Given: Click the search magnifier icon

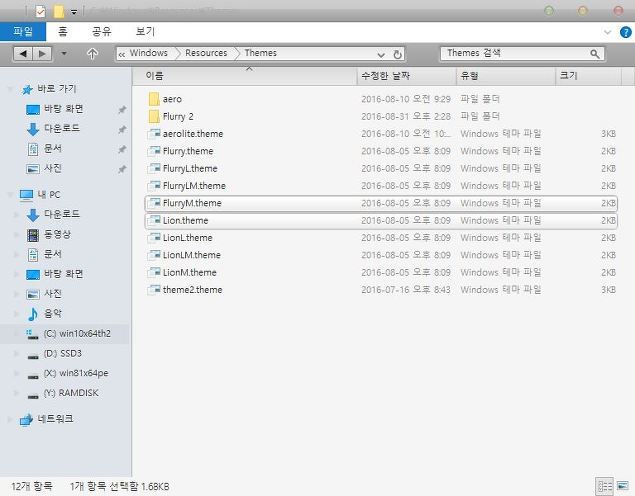Looking at the screenshot, I should pos(595,53).
